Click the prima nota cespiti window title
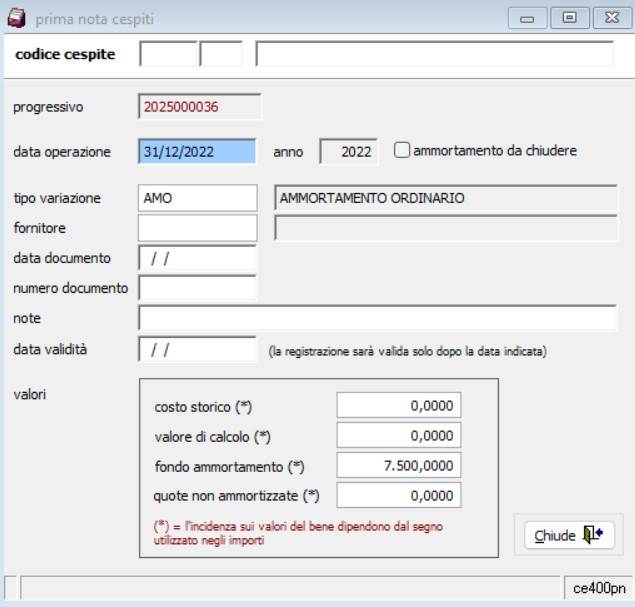Viewport: 635px width, 607px height. pos(95,19)
